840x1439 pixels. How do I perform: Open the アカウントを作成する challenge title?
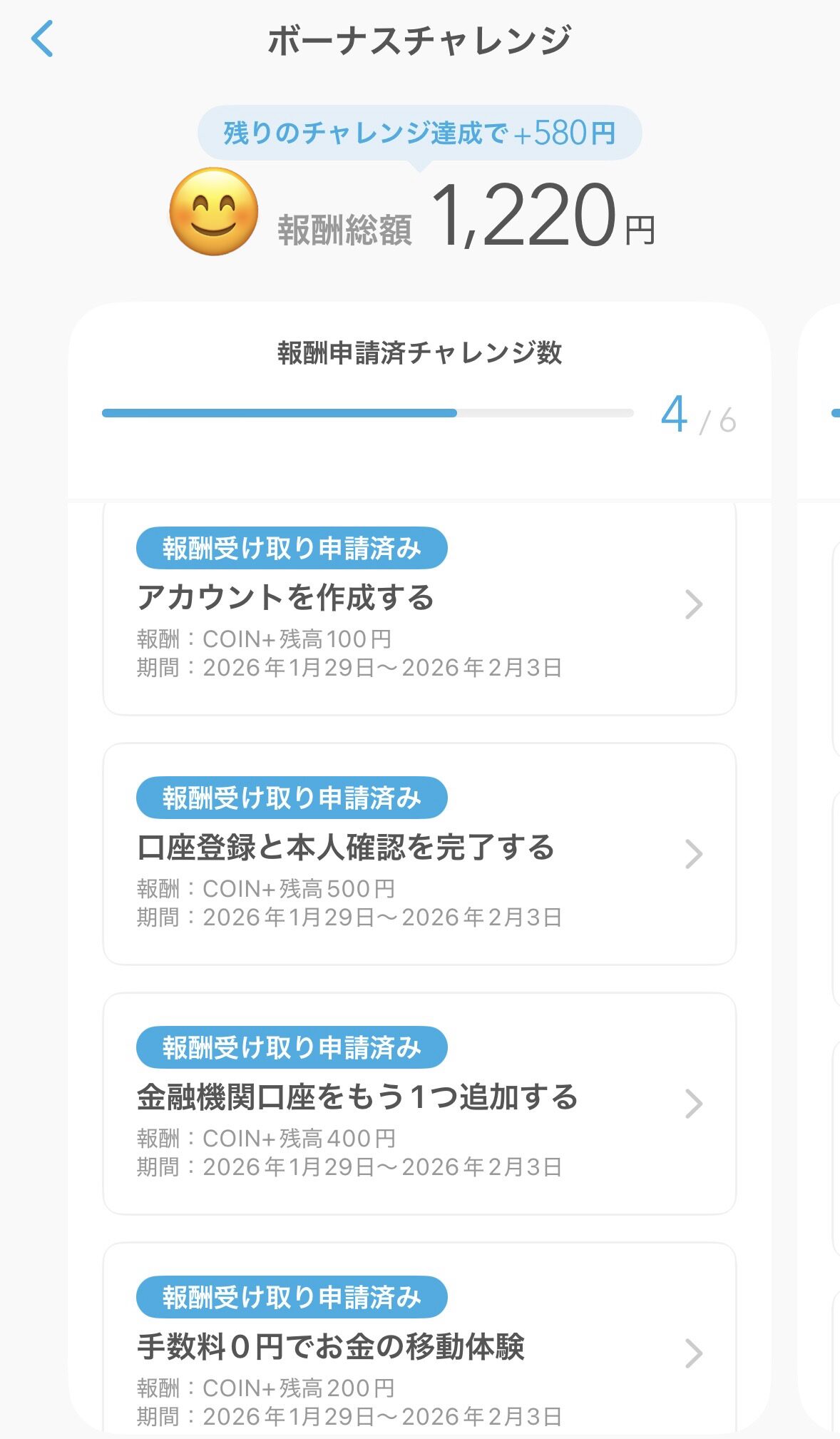[285, 598]
